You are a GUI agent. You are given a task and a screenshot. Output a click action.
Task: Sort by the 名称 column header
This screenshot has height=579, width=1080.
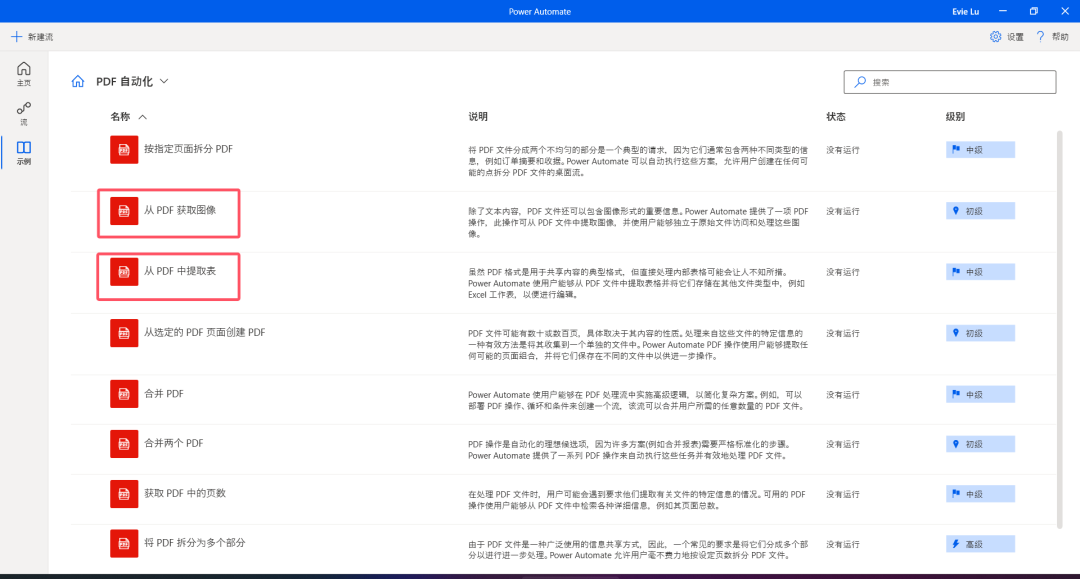click(x=121, y=117)
